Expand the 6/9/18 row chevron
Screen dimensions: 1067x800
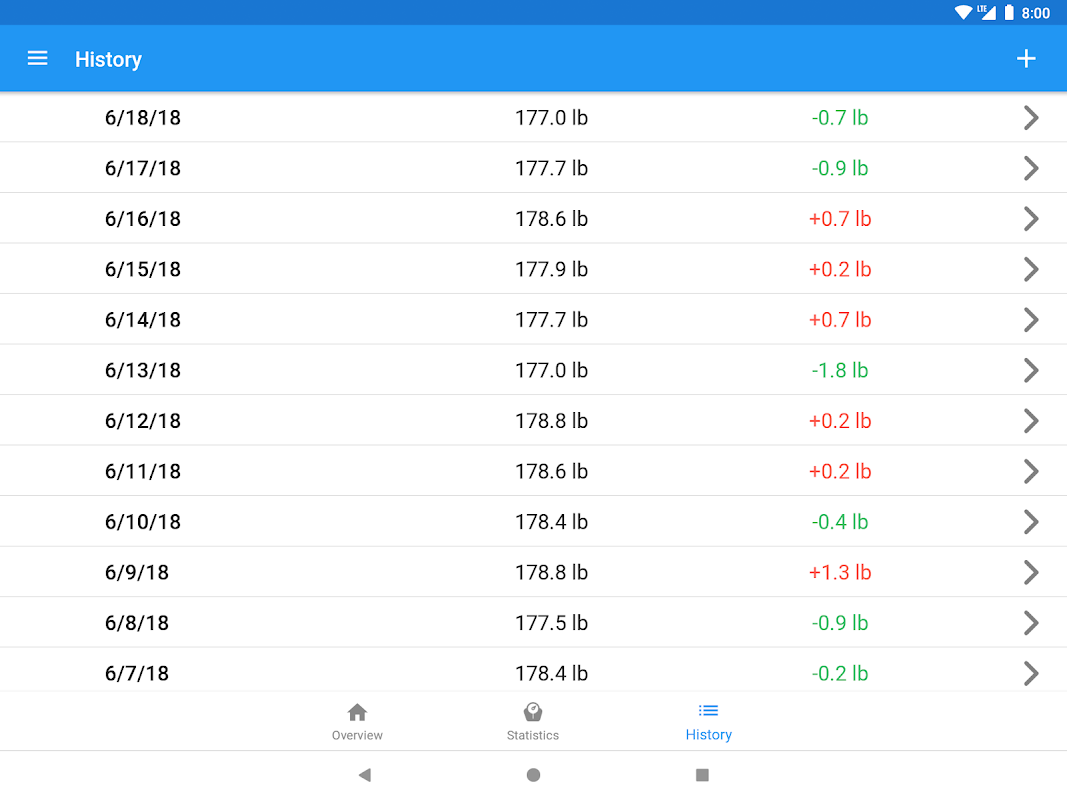pos(1031,572)
